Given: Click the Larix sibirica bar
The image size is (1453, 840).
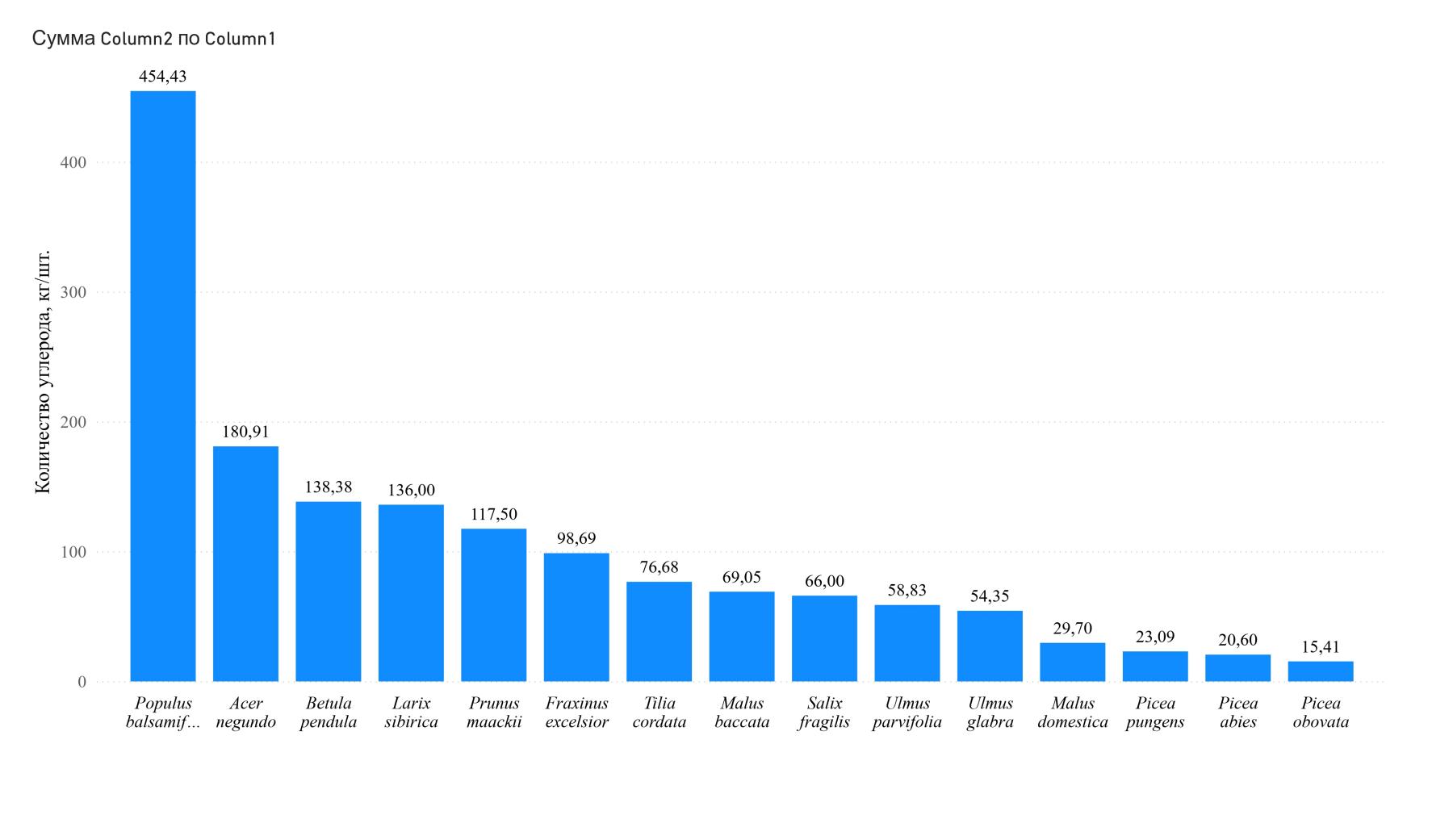Looking at the screenshot, I should point(411,593).
